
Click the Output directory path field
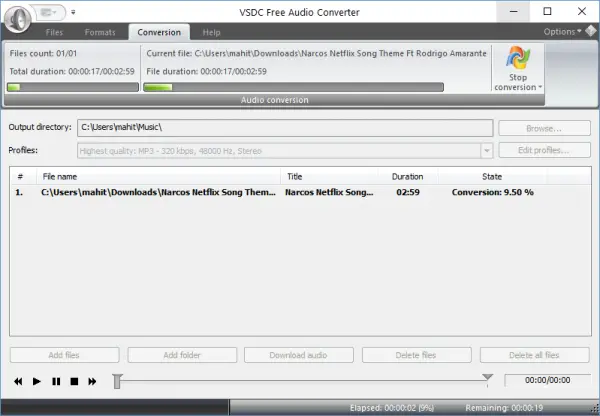tap(285, 127)
